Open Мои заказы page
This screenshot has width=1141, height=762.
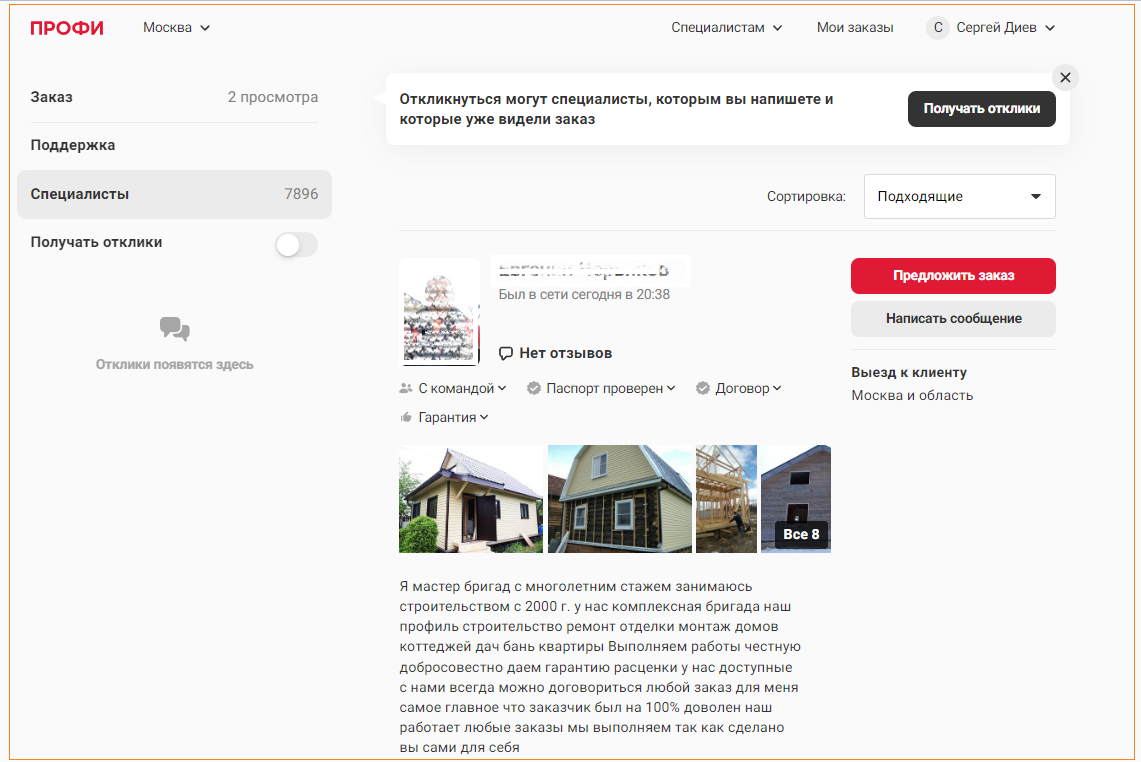(855, 28)
